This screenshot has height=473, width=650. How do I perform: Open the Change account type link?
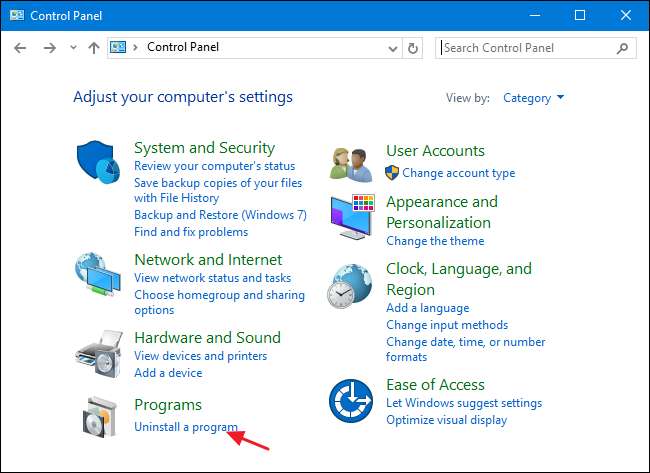tap(458, 173)
